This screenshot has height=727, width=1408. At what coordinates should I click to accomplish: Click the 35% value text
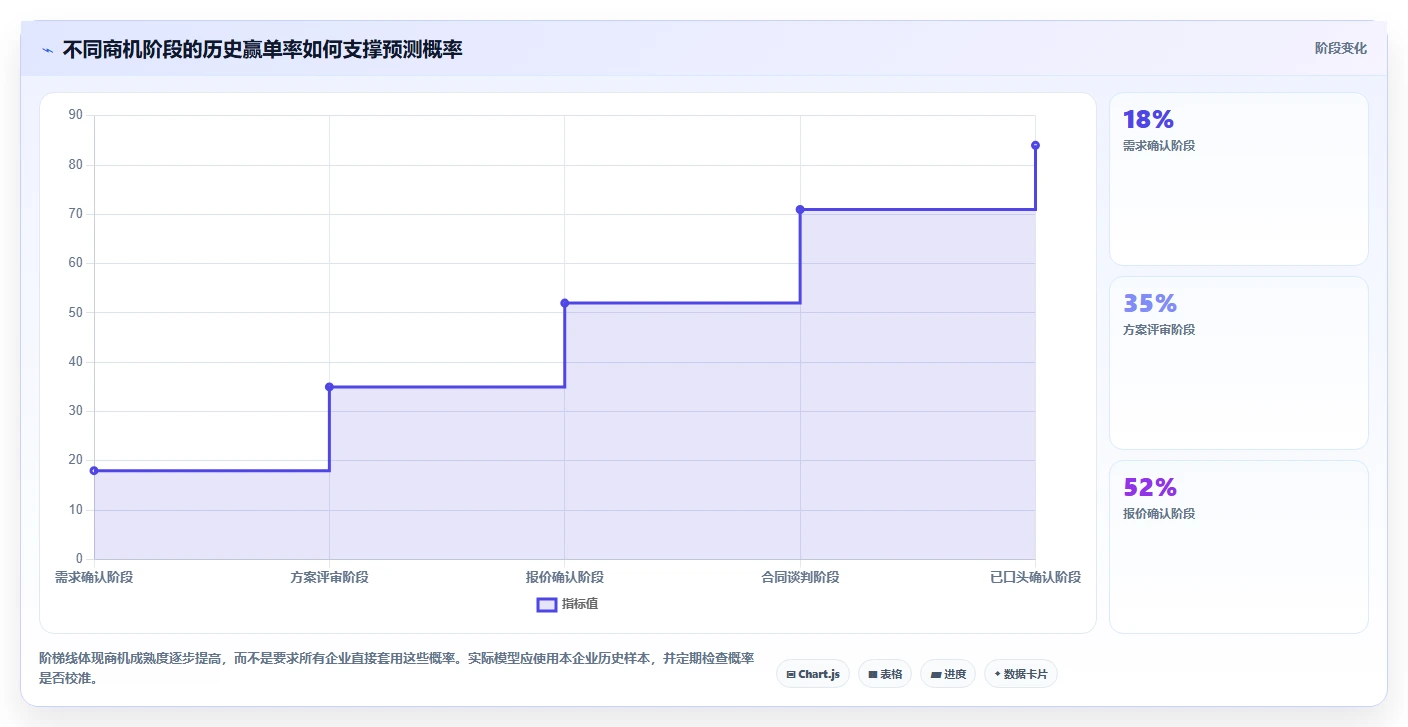pyautogui.click(x=1150, y=304)
